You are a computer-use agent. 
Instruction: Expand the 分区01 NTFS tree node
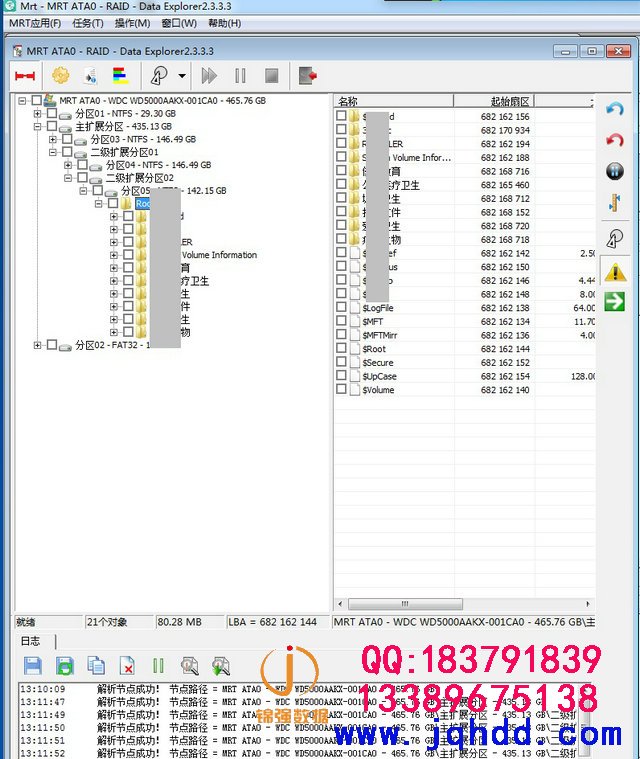(x=37, y=114)
